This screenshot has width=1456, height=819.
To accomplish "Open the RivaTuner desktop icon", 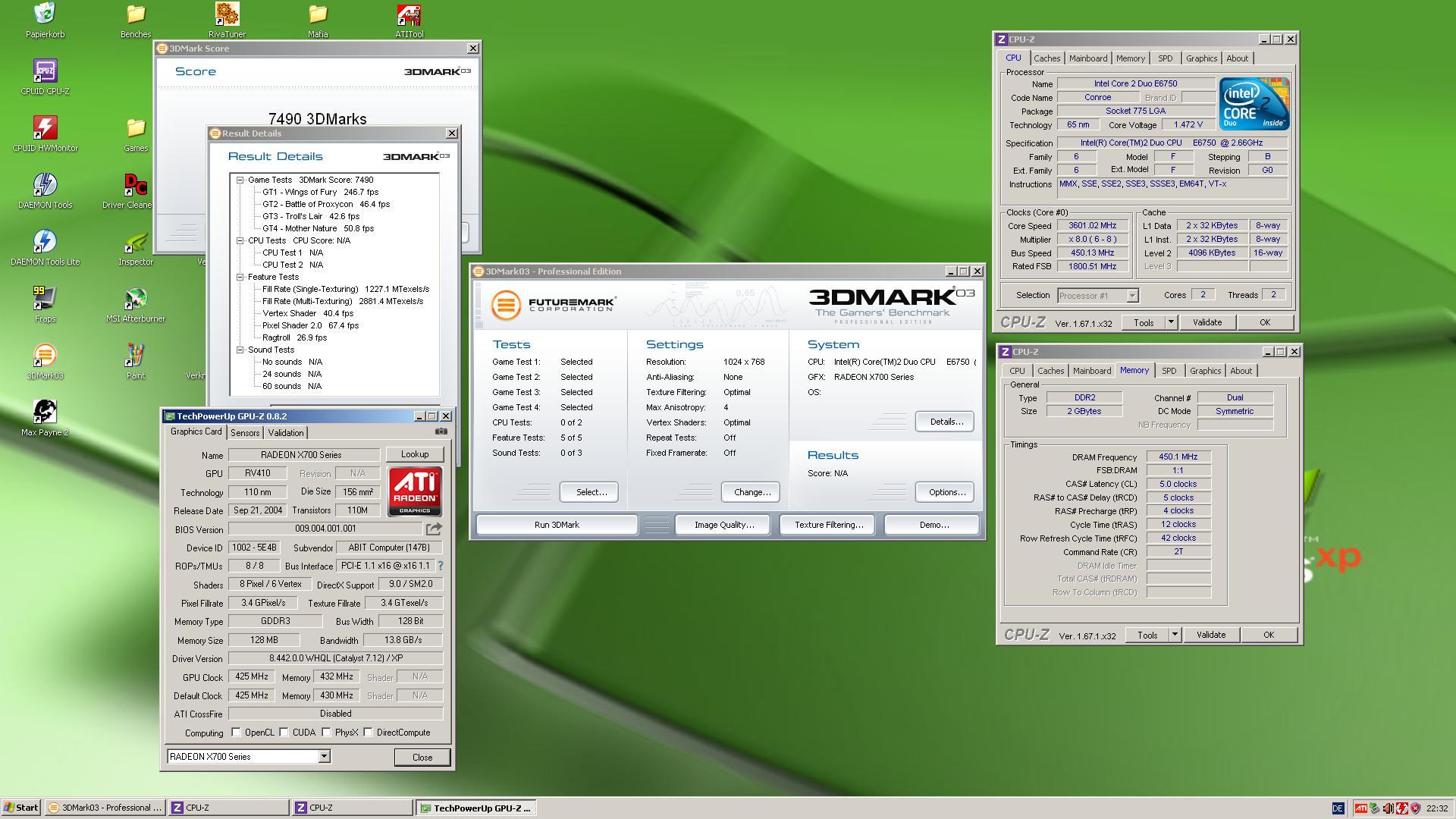I will (x=227, y=14).
